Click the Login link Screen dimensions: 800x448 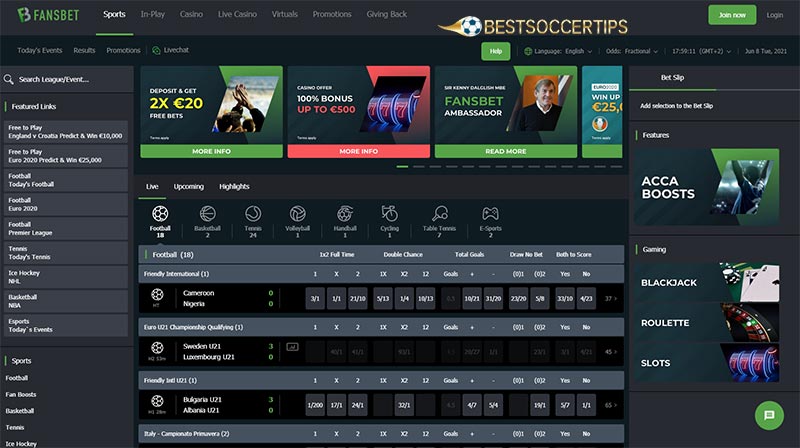tap(774, 15)
